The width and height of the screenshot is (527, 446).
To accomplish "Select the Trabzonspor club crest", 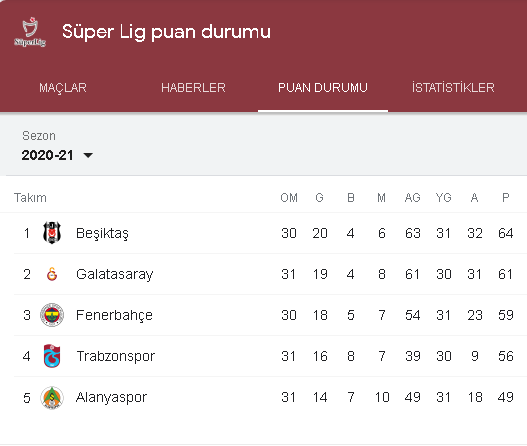I will [x=52, y=356].
